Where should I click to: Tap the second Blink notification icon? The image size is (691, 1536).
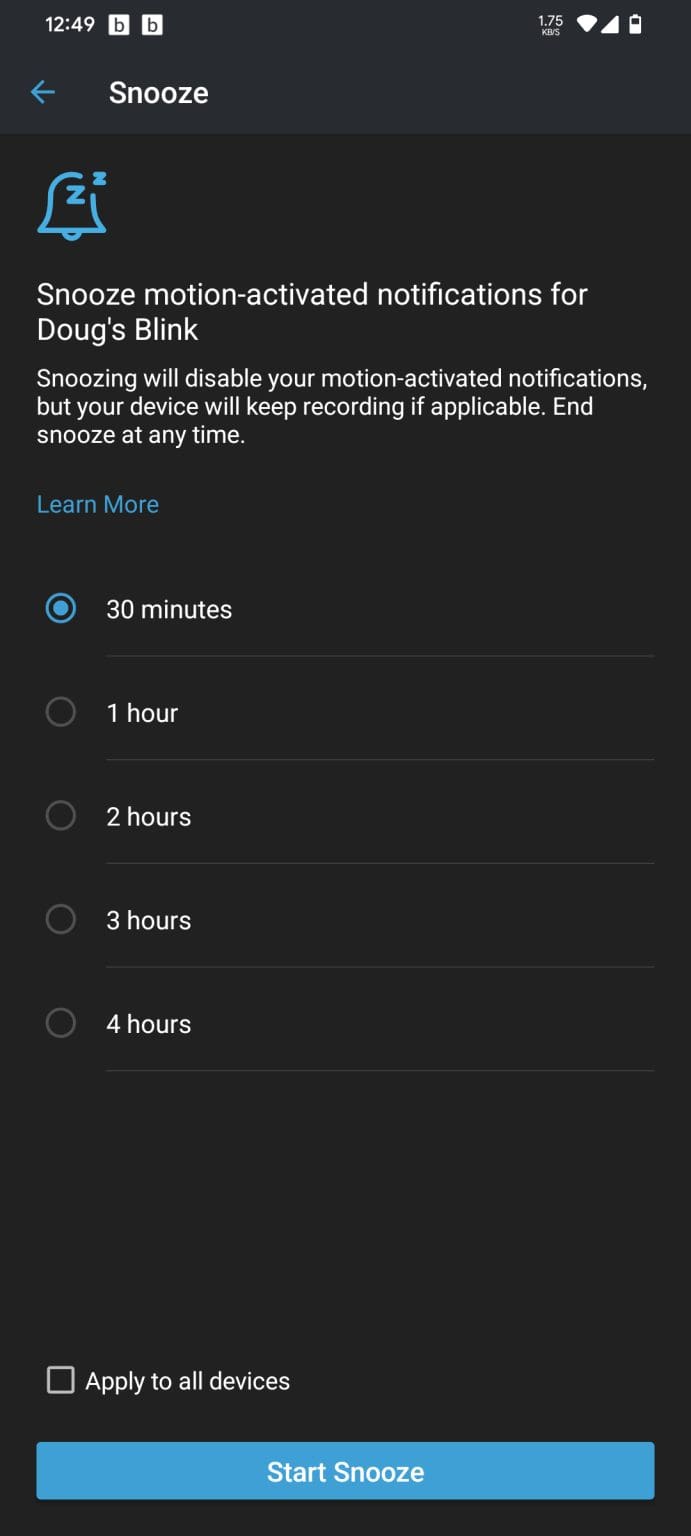[152, 26]
